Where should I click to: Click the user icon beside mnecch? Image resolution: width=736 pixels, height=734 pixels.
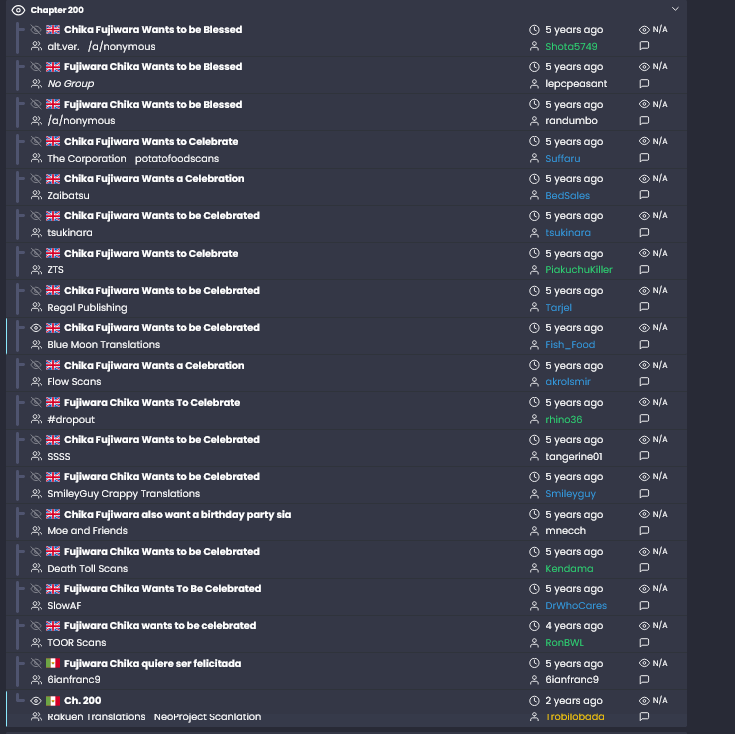(534, 531)
